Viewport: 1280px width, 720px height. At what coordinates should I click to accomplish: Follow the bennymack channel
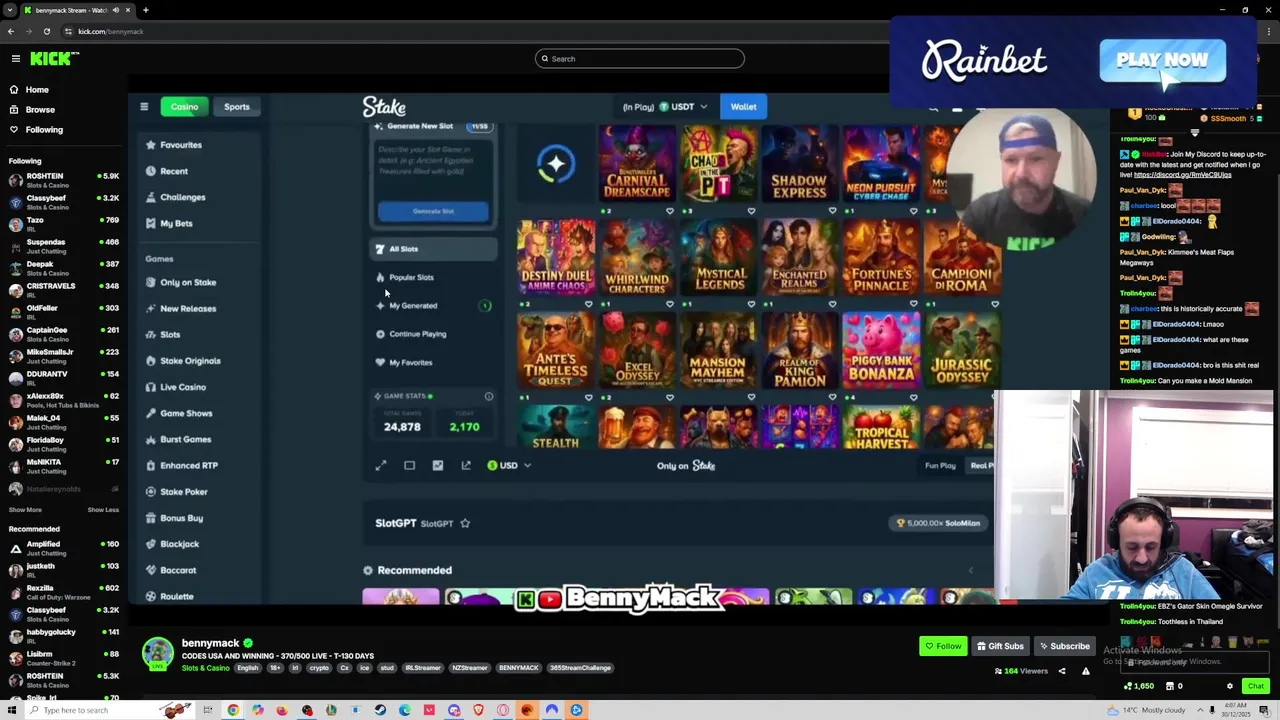click(x=943, y=646)
